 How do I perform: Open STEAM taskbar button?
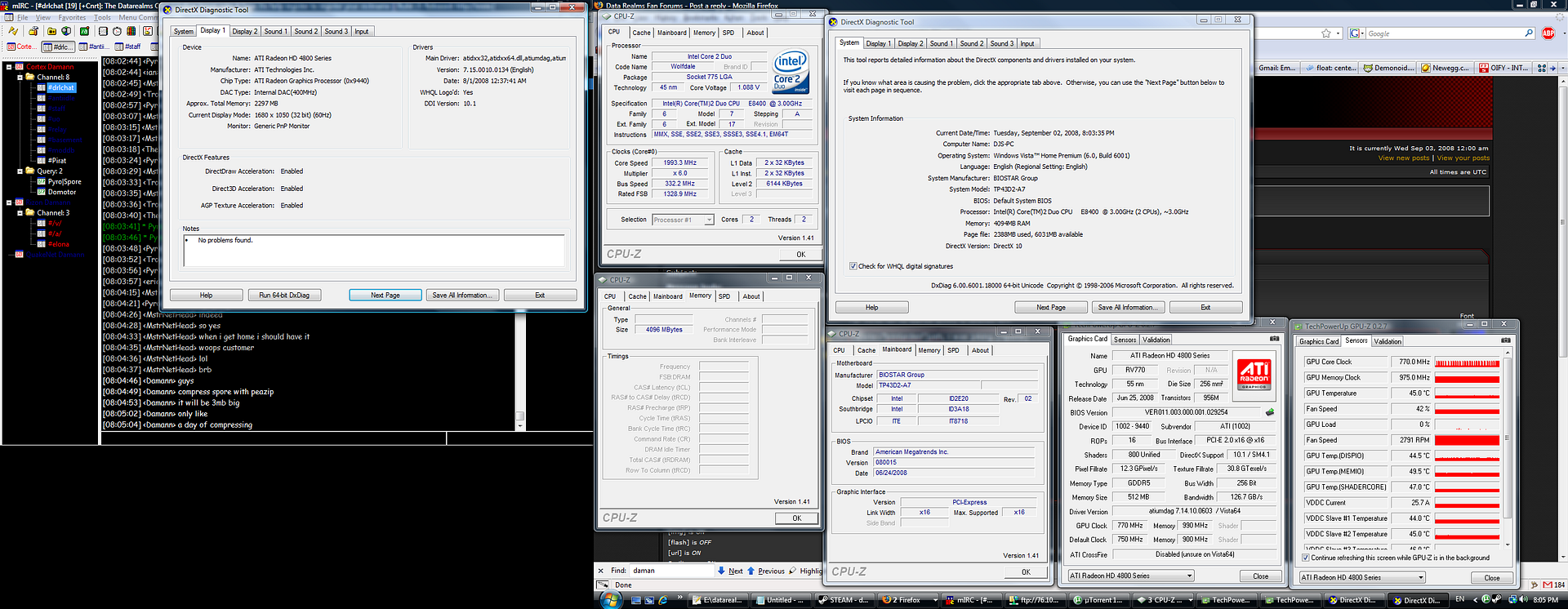pyautogui.click(x=844, y=600)
